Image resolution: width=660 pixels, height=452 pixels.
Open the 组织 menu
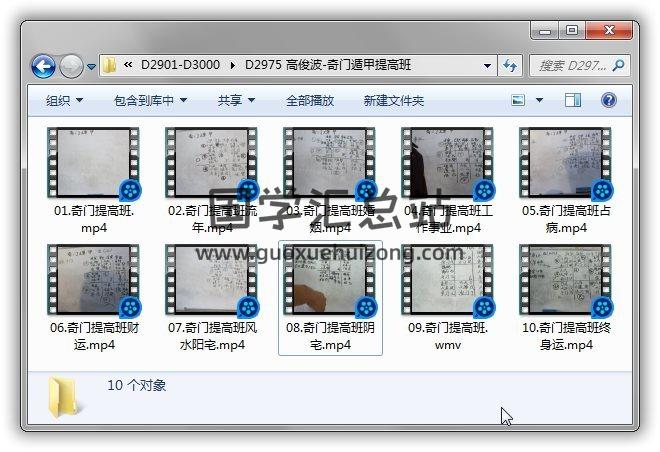tap(64, 100)
